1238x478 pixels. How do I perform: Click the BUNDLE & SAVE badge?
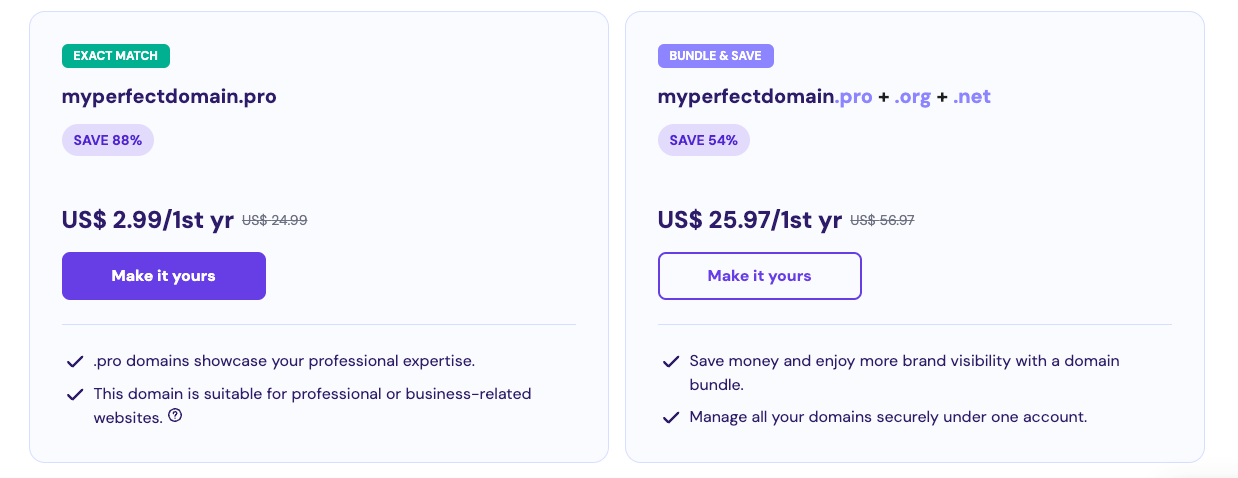coord(715,56)
